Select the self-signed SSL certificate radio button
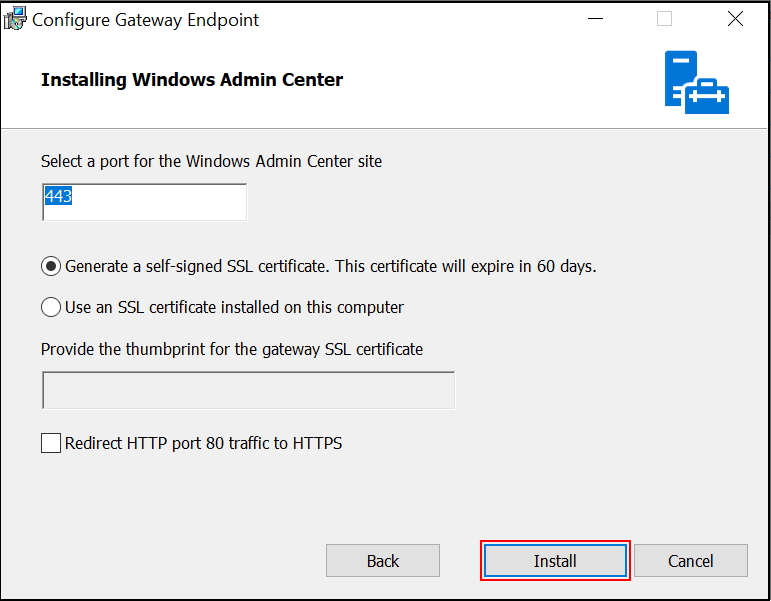The image size is (771, 601). pyautogui.click(x=51, y=266)
